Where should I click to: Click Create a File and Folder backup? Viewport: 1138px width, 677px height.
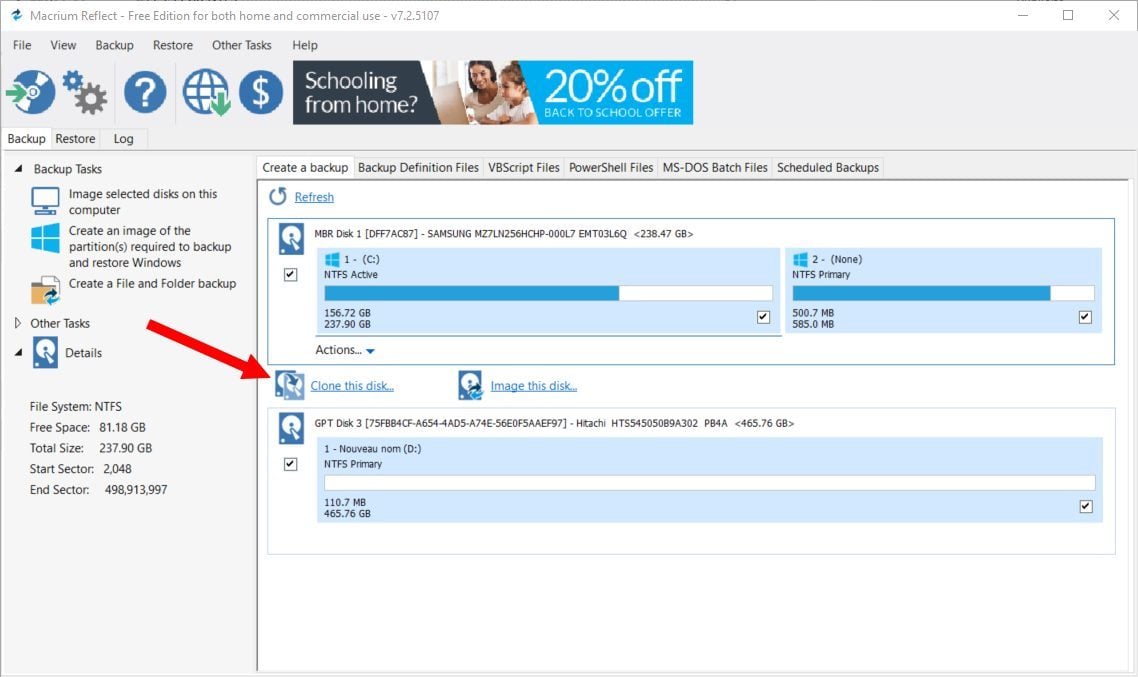point(152,284)
